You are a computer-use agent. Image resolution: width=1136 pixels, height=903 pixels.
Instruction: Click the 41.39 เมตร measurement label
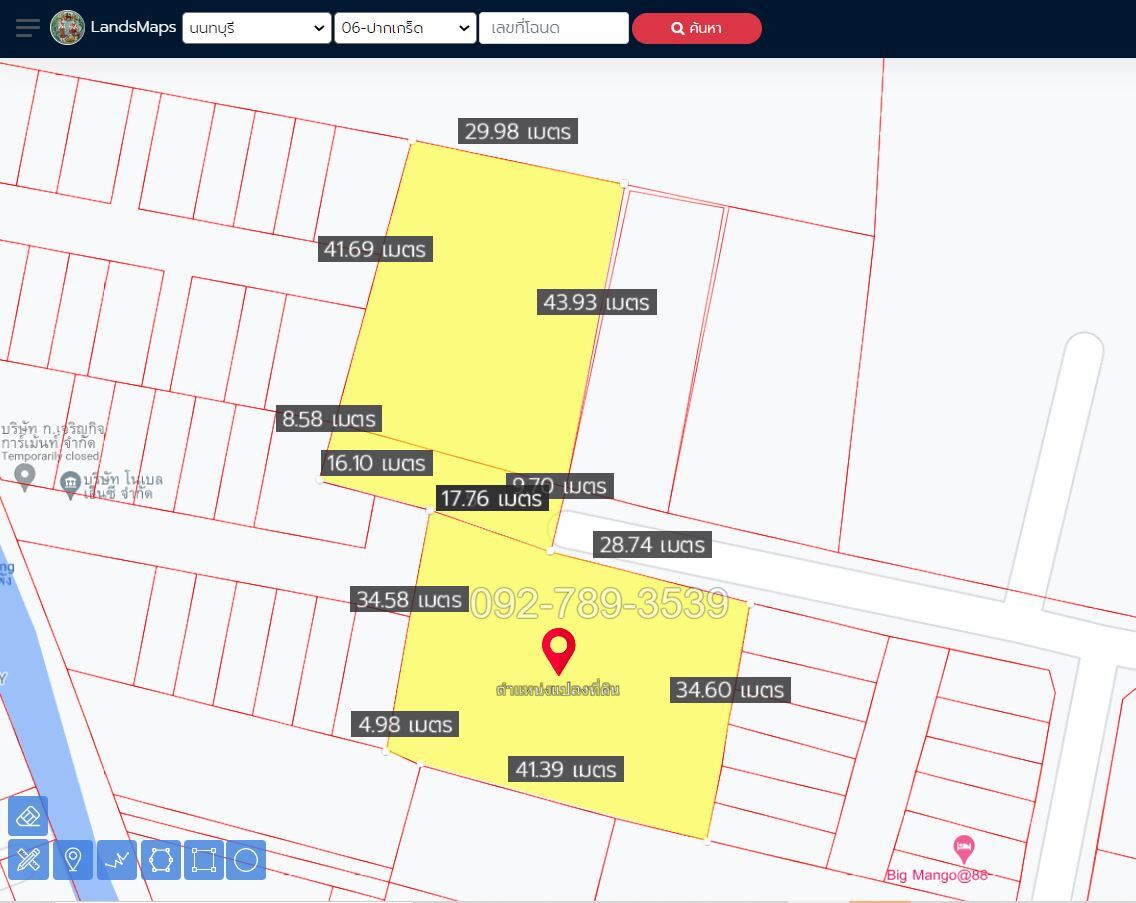click(566, 769)
